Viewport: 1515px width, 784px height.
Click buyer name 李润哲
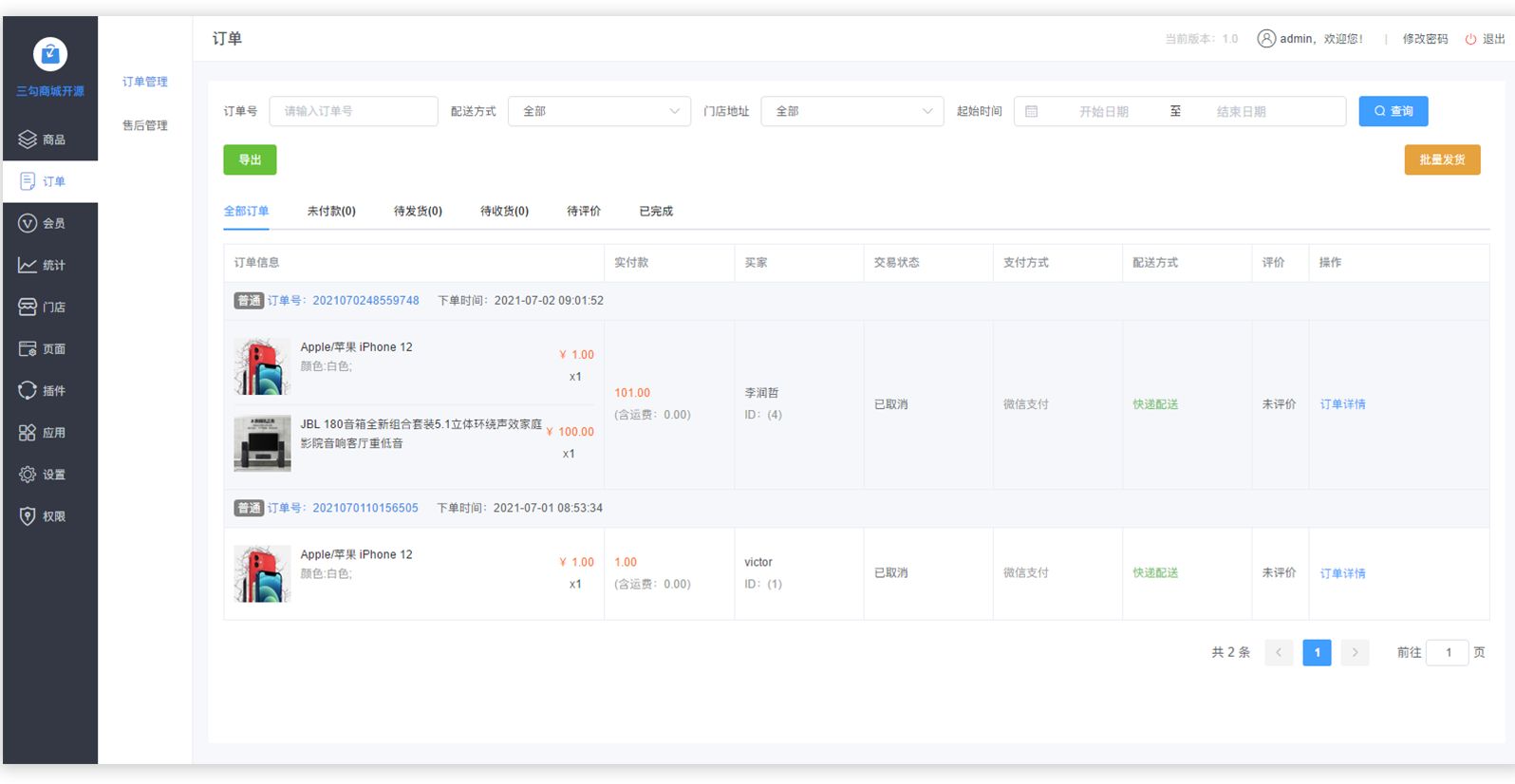pos(761,393)
